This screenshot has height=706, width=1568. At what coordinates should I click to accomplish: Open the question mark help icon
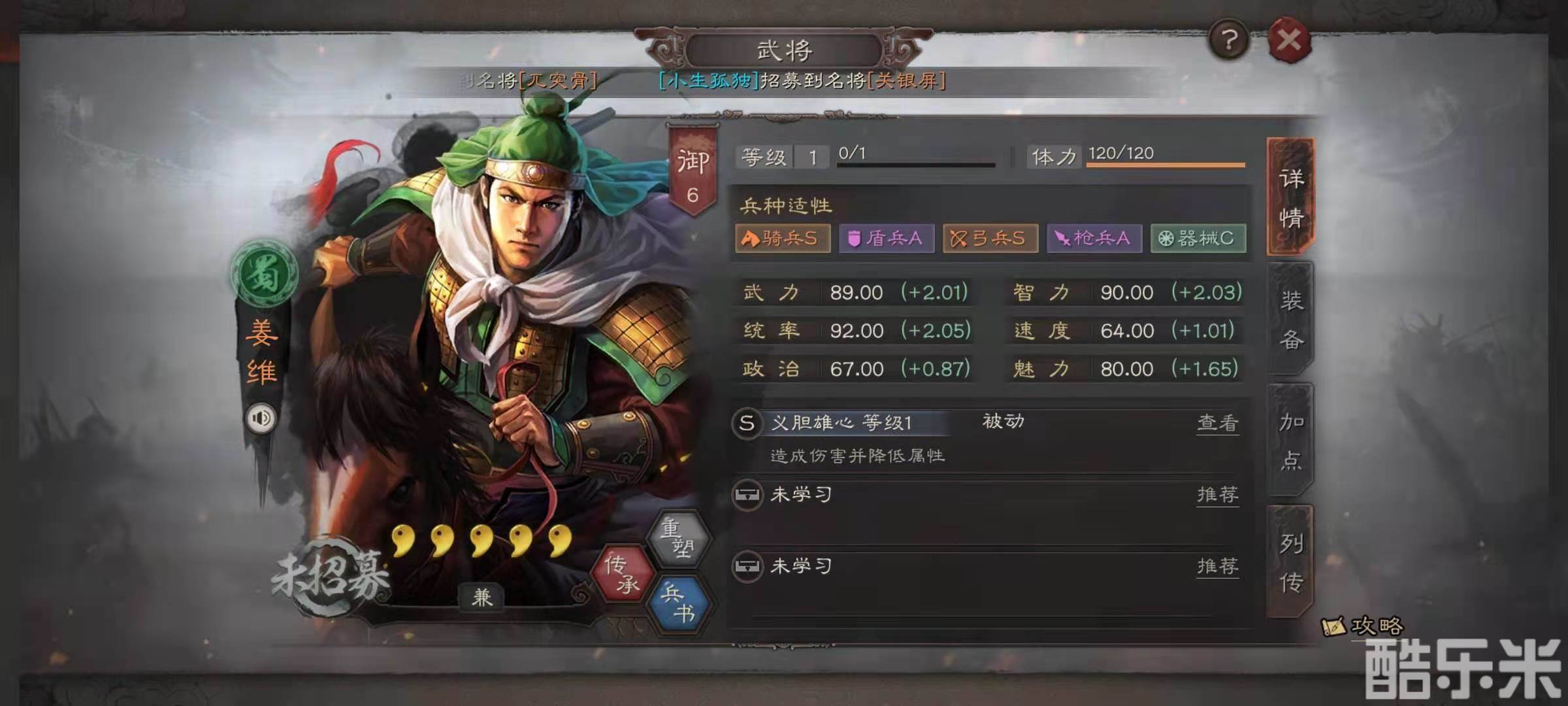(1228, 41)
